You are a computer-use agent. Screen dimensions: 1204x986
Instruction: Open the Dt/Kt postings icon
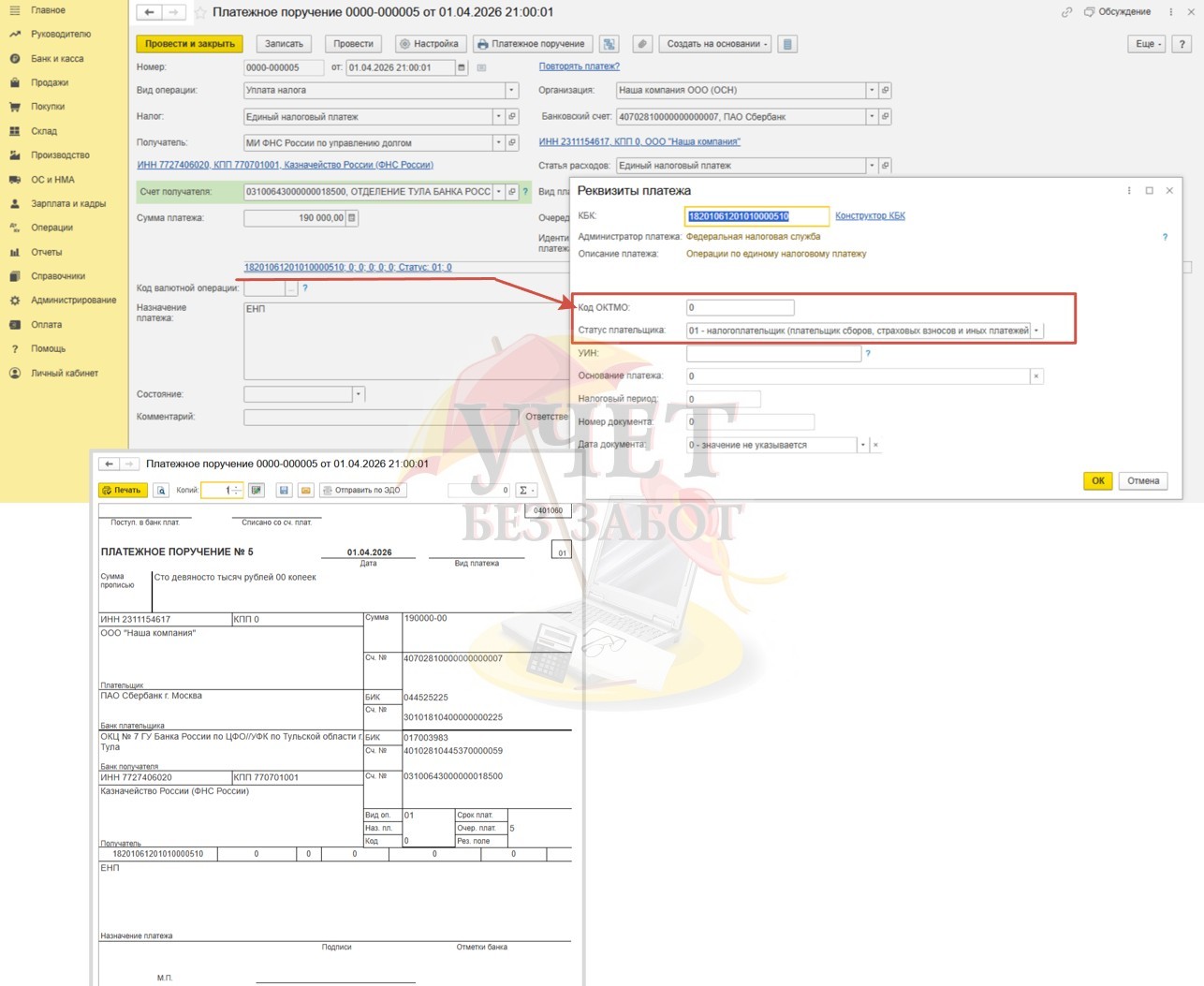coord(609,44)
